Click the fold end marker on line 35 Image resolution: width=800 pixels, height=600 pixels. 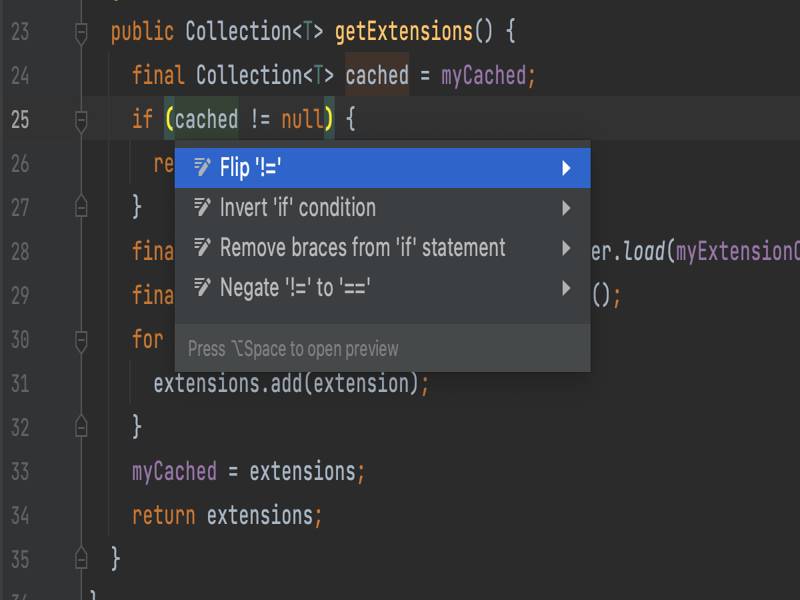[81, 558]
